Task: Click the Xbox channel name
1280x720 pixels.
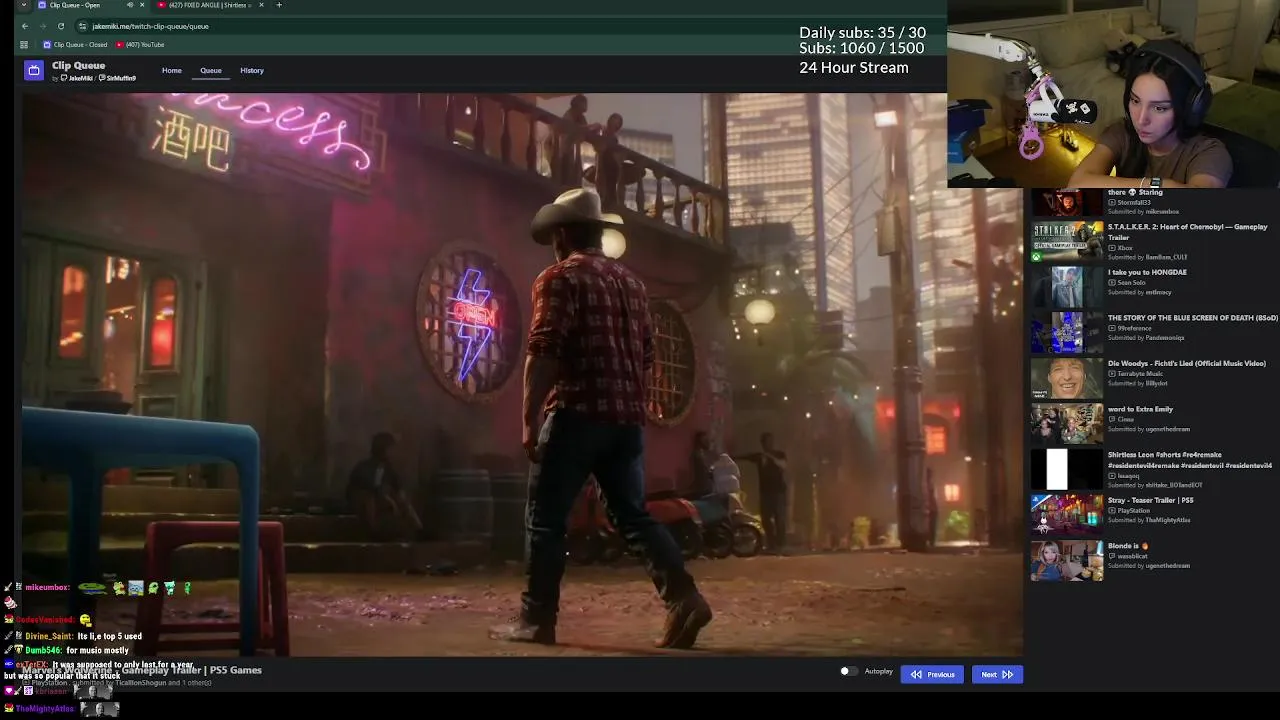Action: click(1125, 247)
